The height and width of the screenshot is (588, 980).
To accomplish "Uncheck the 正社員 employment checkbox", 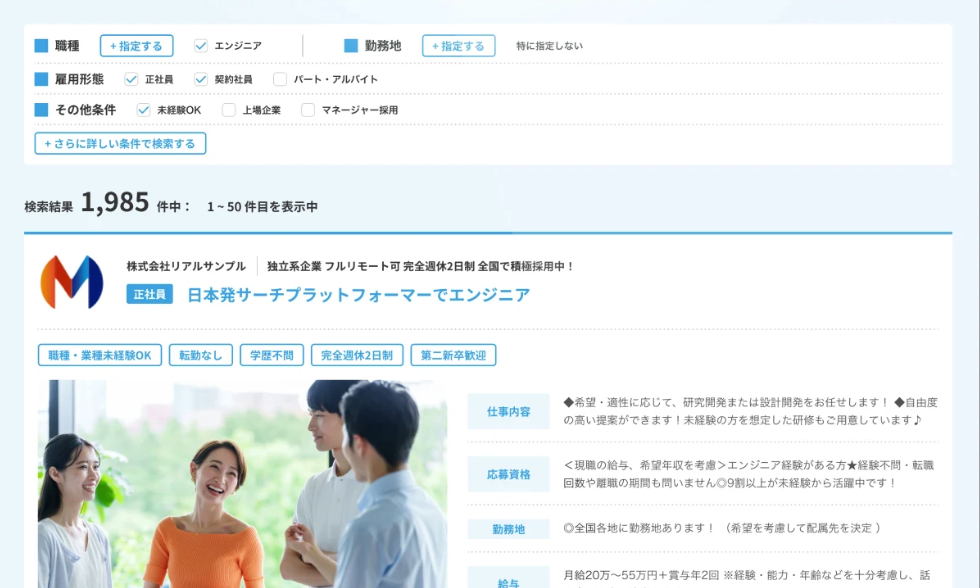I will click(x=131, y=79).
